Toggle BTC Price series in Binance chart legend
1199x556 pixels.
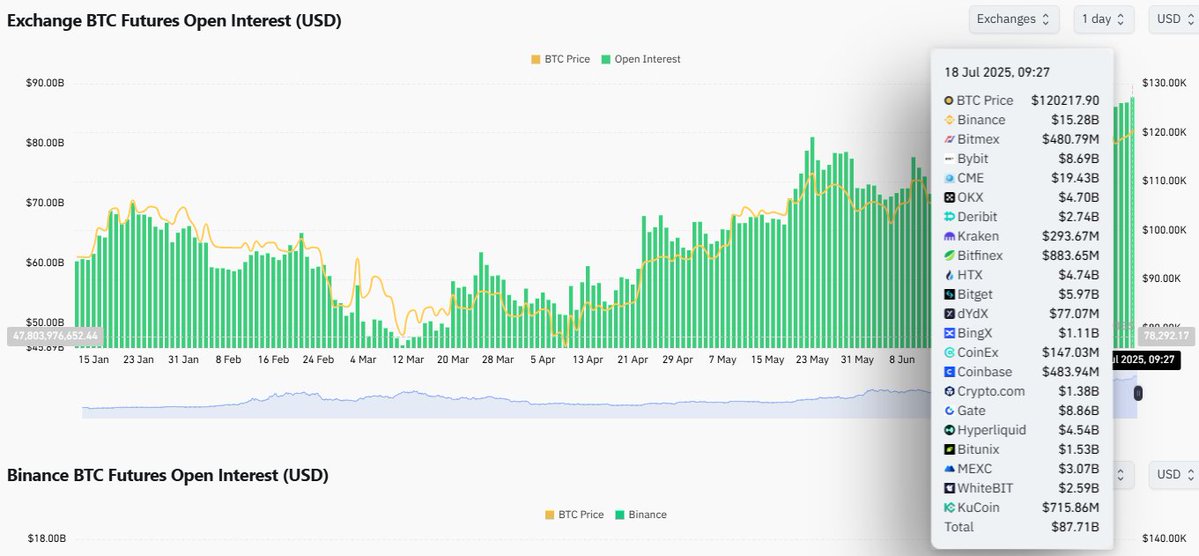pos(574,515)
